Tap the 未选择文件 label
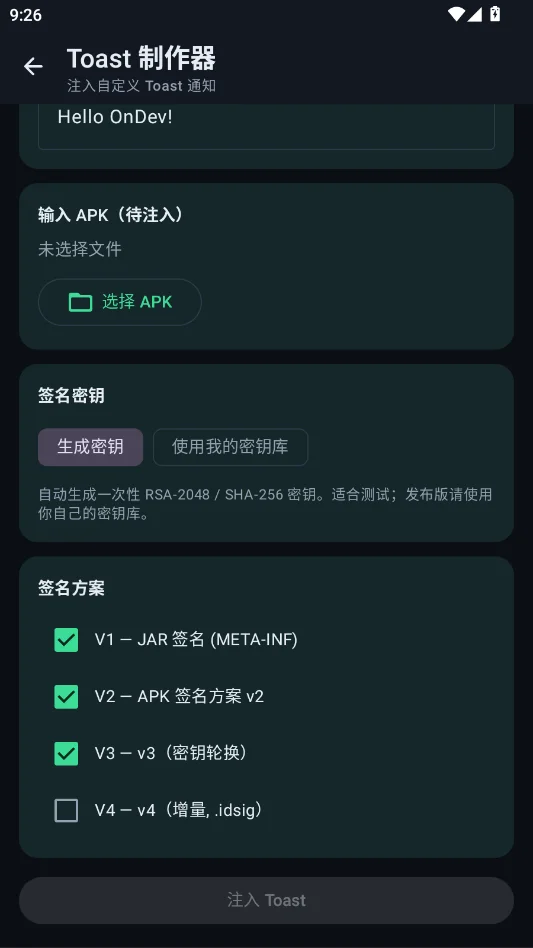This screenshot has height=948, width=533. click(x=80, y=249)
